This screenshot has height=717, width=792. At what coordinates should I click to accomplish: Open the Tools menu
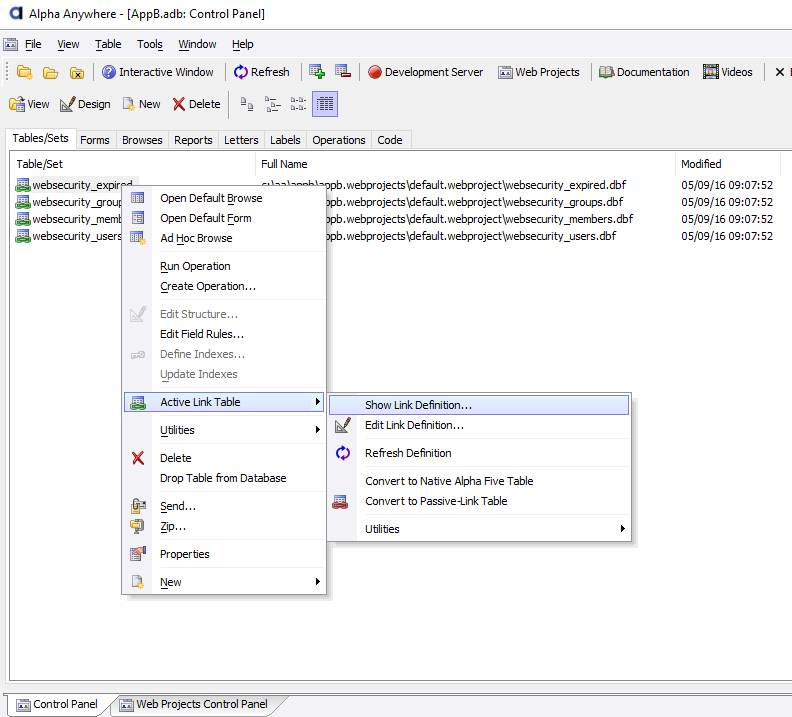pyautogui.click(x=150, y=44)
